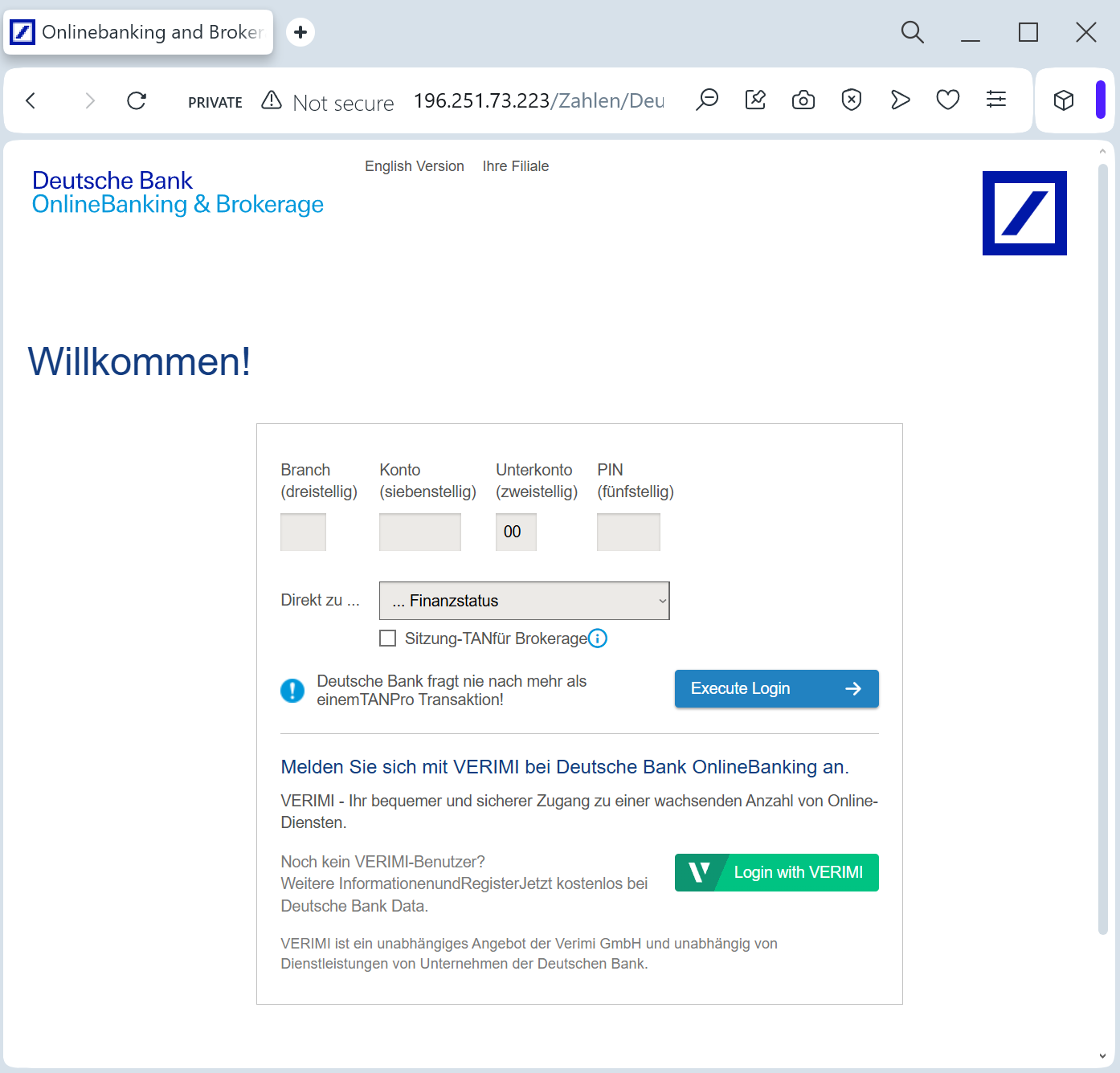Click the PIN input field
The height and width of the screenshot is (1073, 1120).
click(628, 532)
